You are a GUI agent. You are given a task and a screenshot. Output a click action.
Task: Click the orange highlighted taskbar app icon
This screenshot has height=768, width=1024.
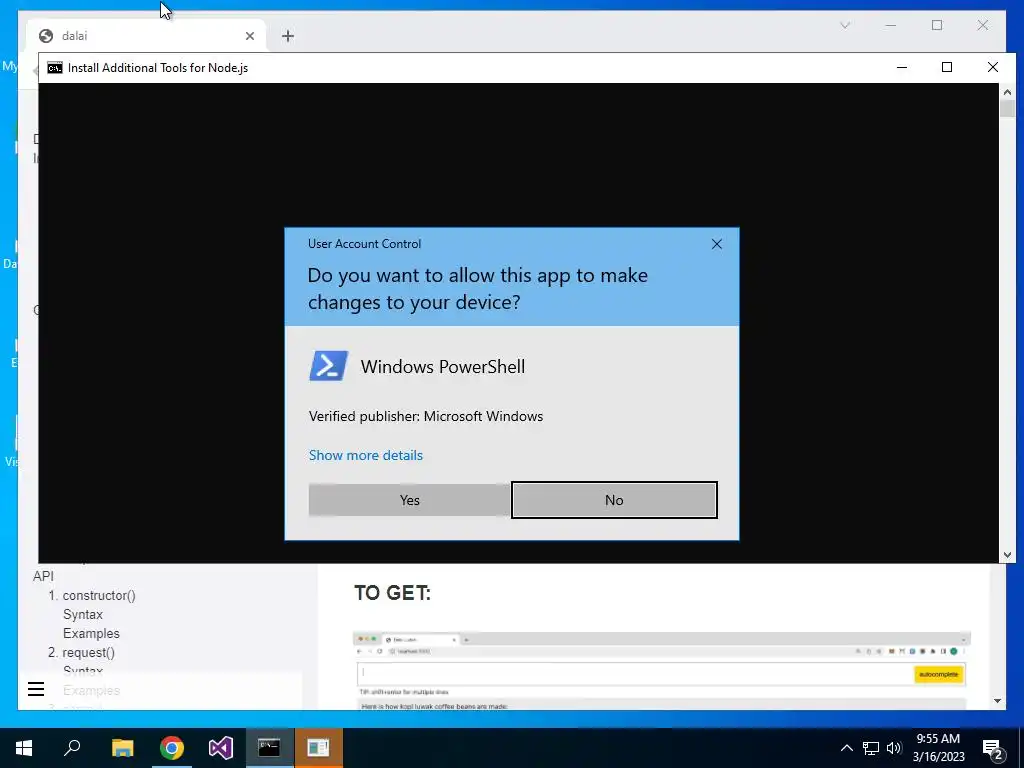(319, 748)
